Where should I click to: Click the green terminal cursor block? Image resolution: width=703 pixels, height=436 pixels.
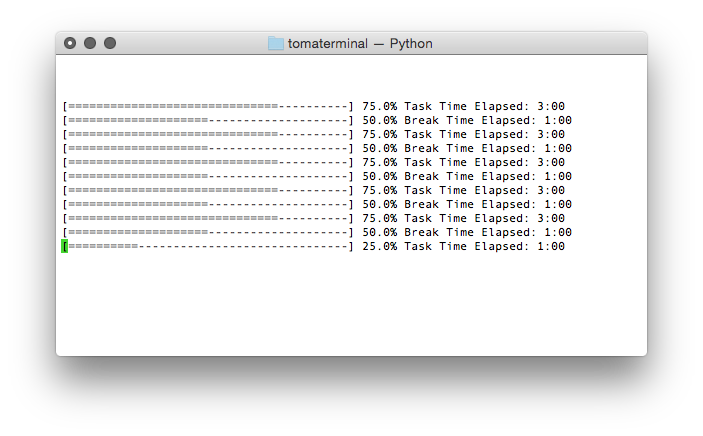[x=65, y=246]
